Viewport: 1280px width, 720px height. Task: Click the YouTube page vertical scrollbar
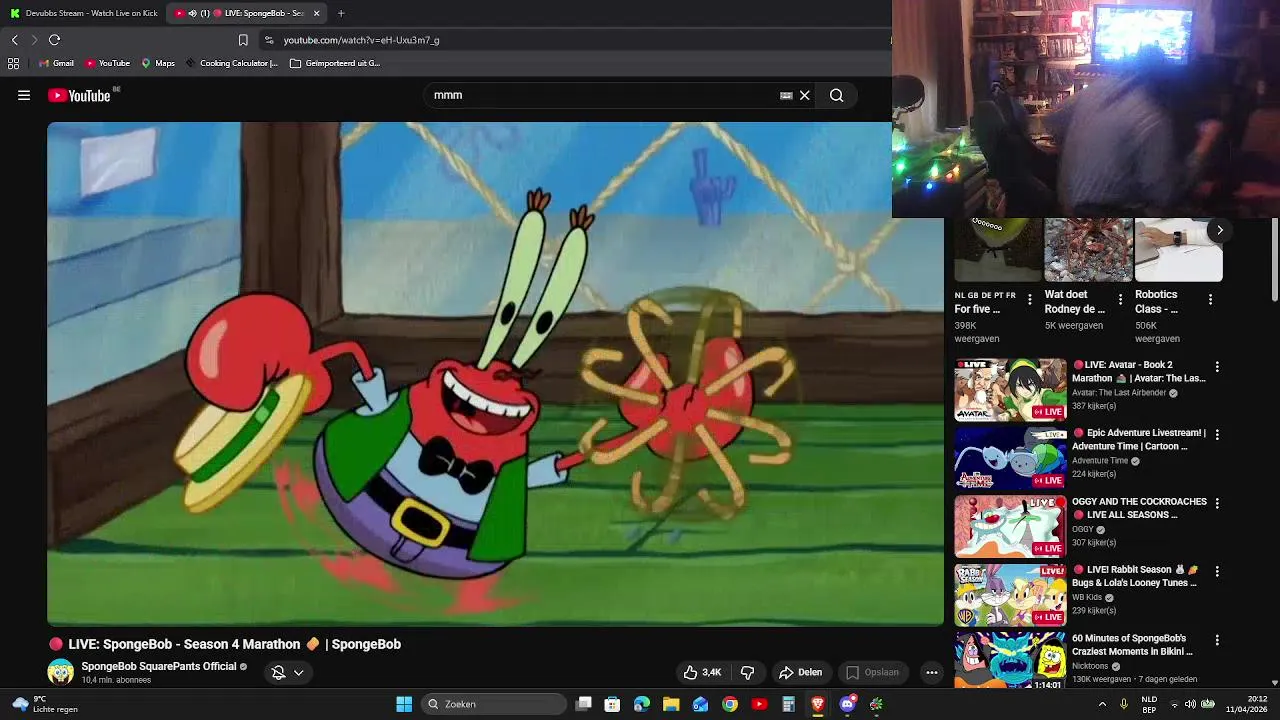click(x=1275, y=260)
